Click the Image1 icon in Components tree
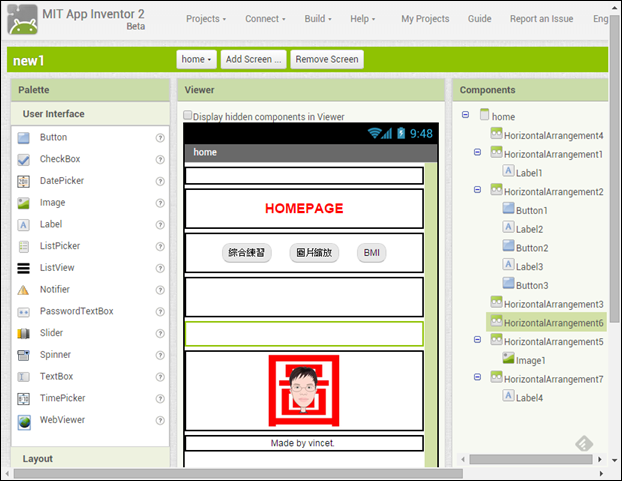This screenshot has width=622, height=481. coord(508,358)
